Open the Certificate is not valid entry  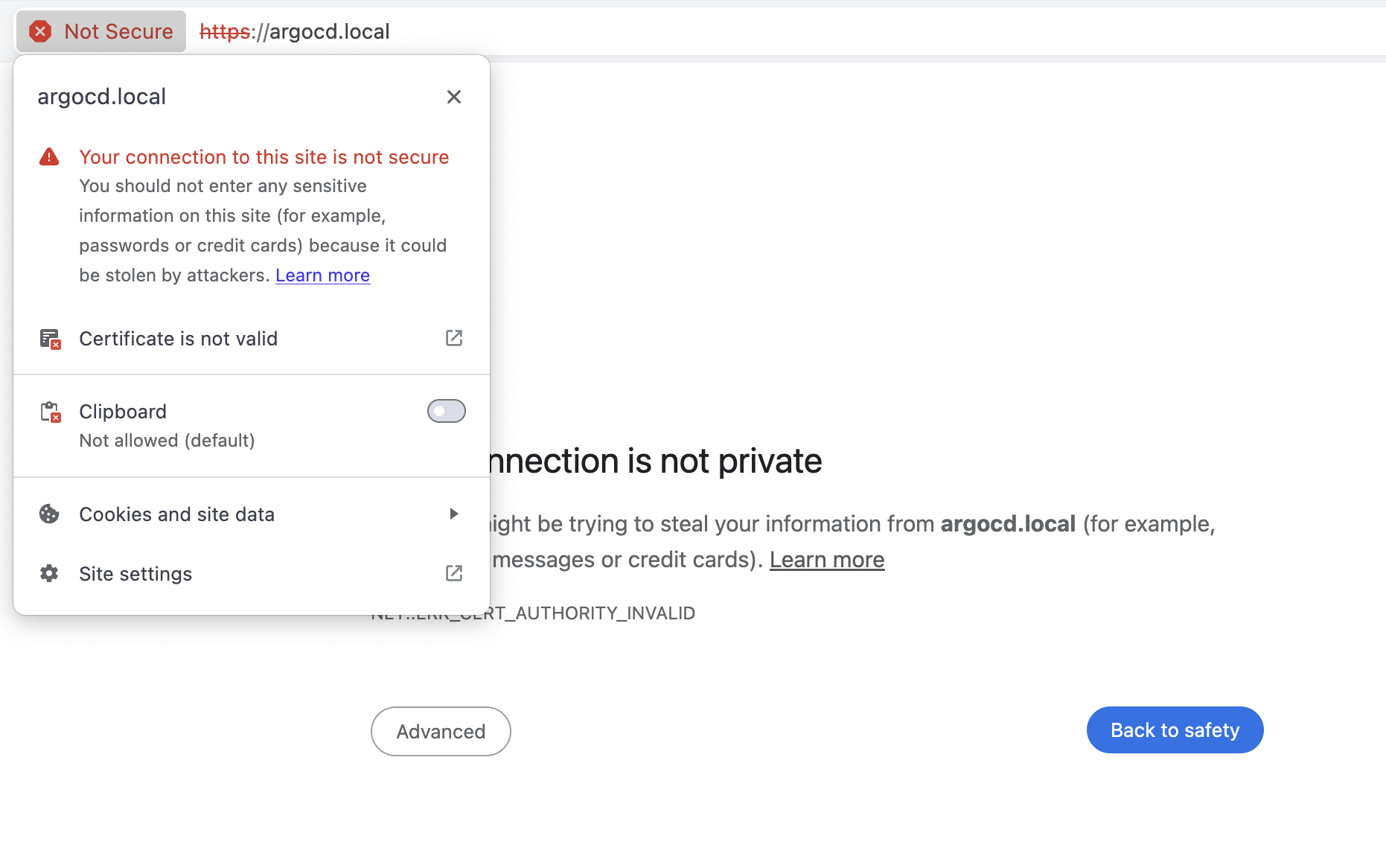[252, 339]
